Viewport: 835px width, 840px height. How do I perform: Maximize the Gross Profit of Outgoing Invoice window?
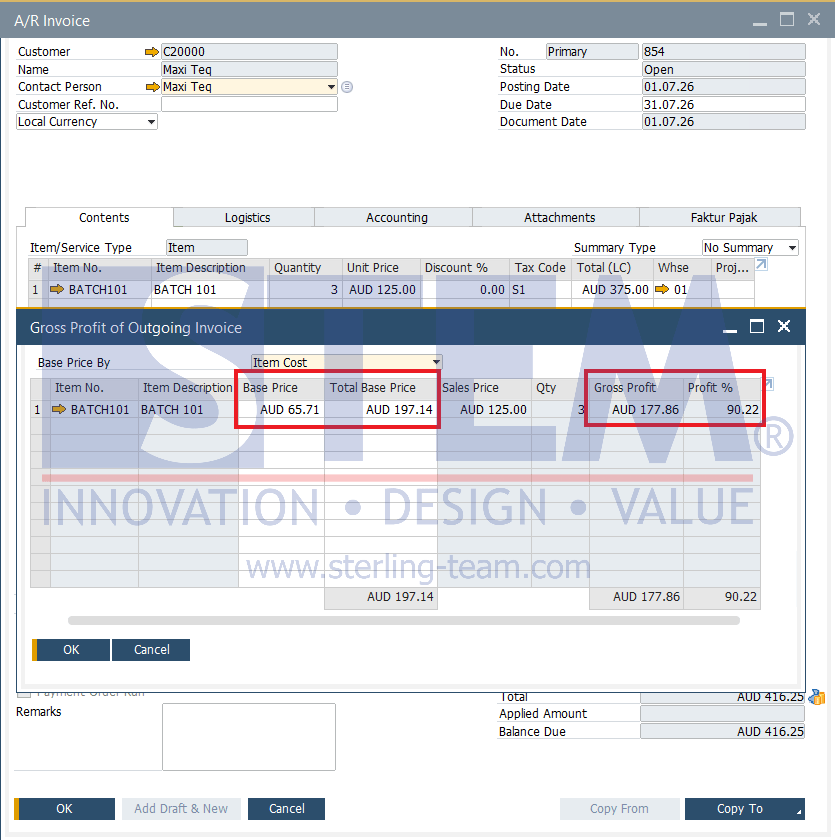[757, 326]
